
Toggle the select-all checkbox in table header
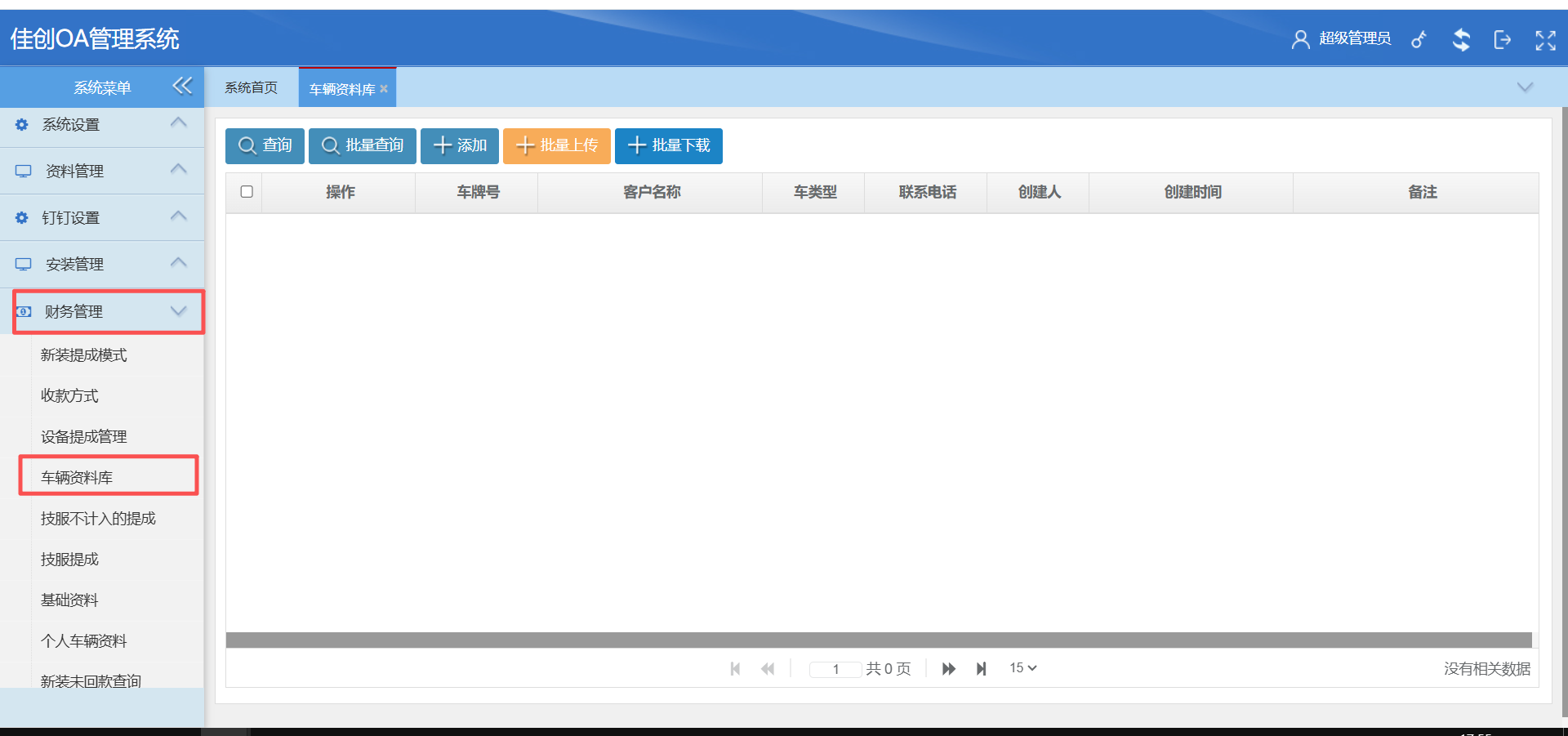(x=247, y=191)
